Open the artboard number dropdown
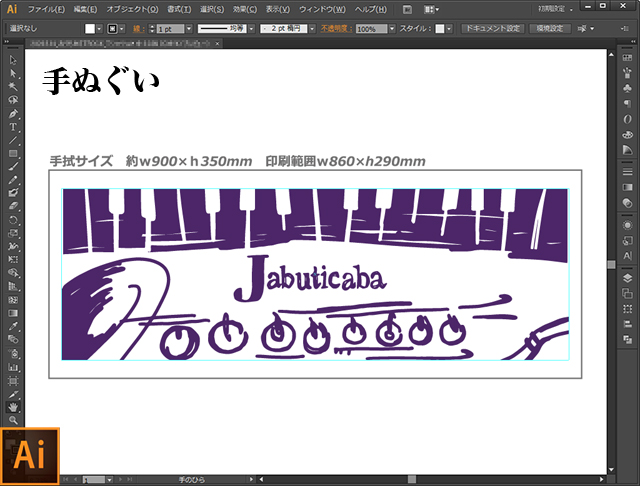This screenshot has height=486, width=640. click(x=109, y=479)
